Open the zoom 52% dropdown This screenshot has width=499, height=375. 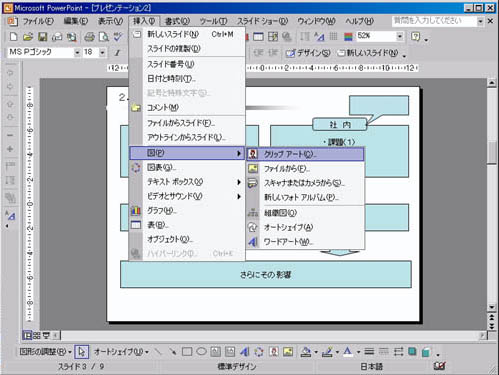click(400, 36)
